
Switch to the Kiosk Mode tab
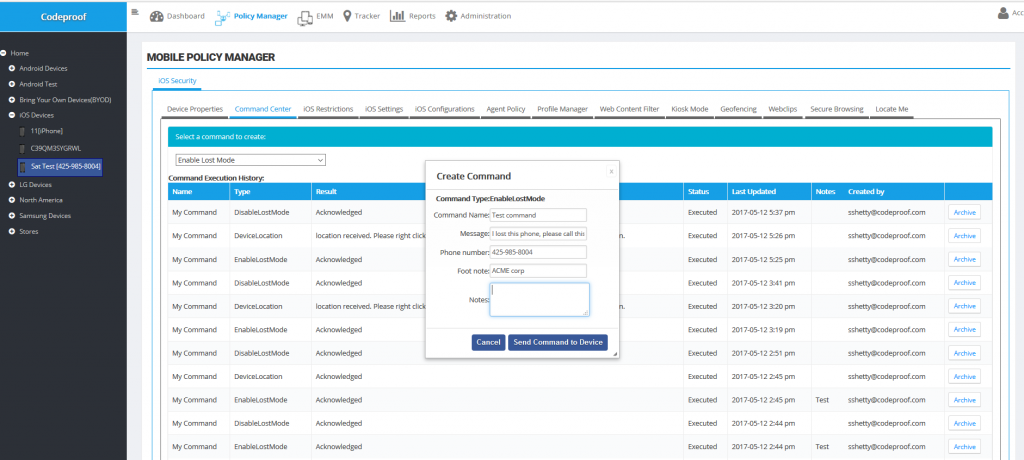click(690, 109)
